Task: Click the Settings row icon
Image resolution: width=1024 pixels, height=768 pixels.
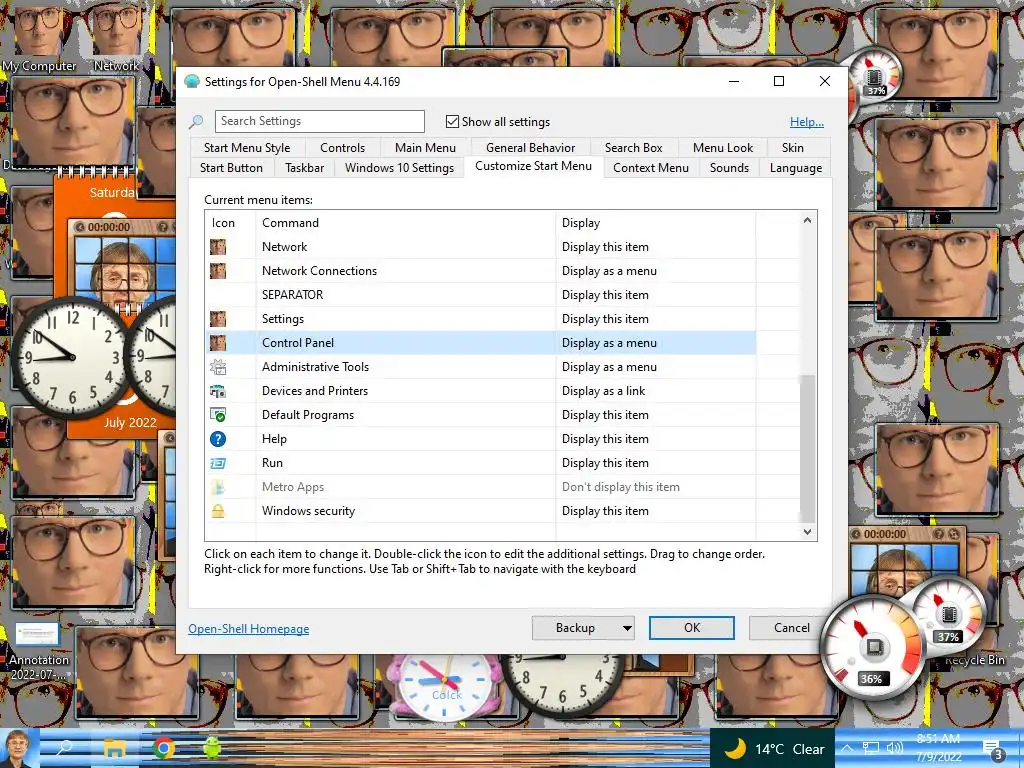Action: (x=218, y=319)
